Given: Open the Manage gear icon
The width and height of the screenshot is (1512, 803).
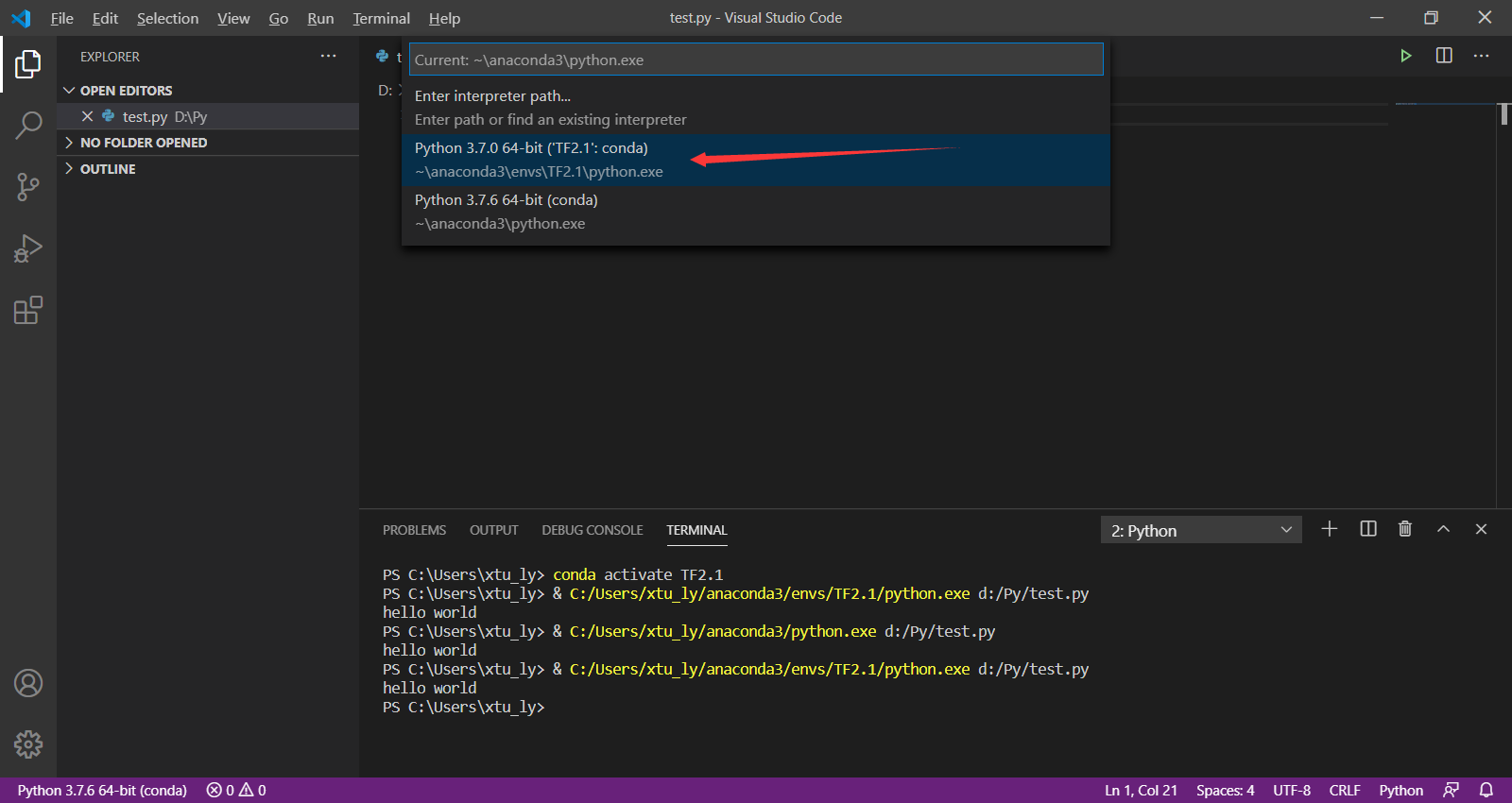Looking at the screenshot, I should coord(28,744).
